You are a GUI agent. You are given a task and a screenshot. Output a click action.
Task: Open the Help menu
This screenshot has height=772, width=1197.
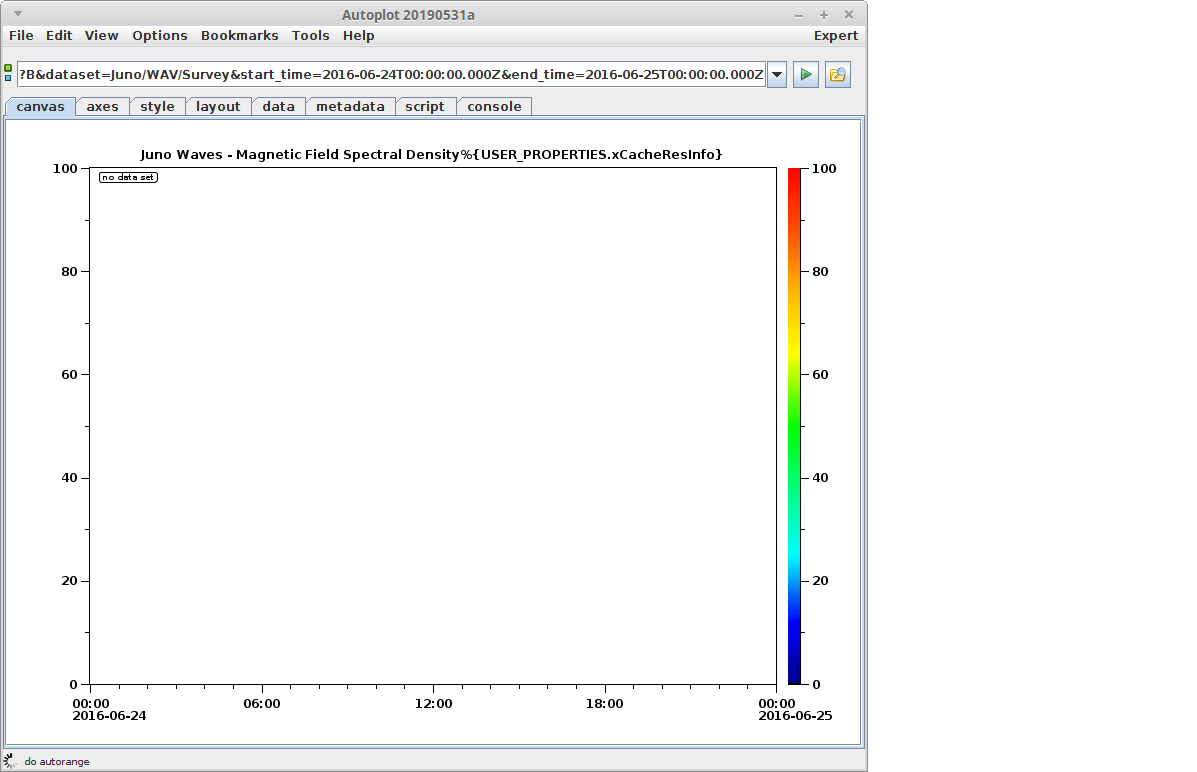click(x=359, y=36)
